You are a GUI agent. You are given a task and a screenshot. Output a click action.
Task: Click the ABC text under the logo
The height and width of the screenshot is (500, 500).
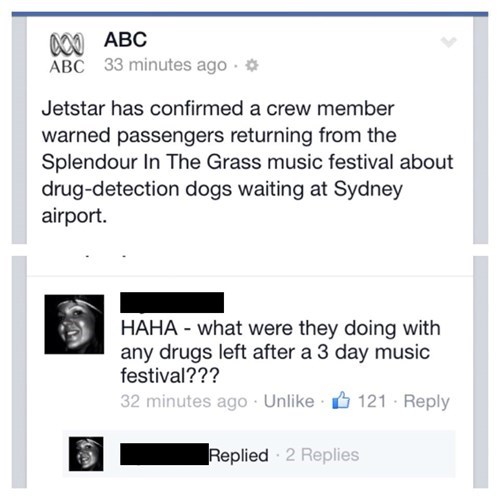pyautogui.click(x=67, y=67)
